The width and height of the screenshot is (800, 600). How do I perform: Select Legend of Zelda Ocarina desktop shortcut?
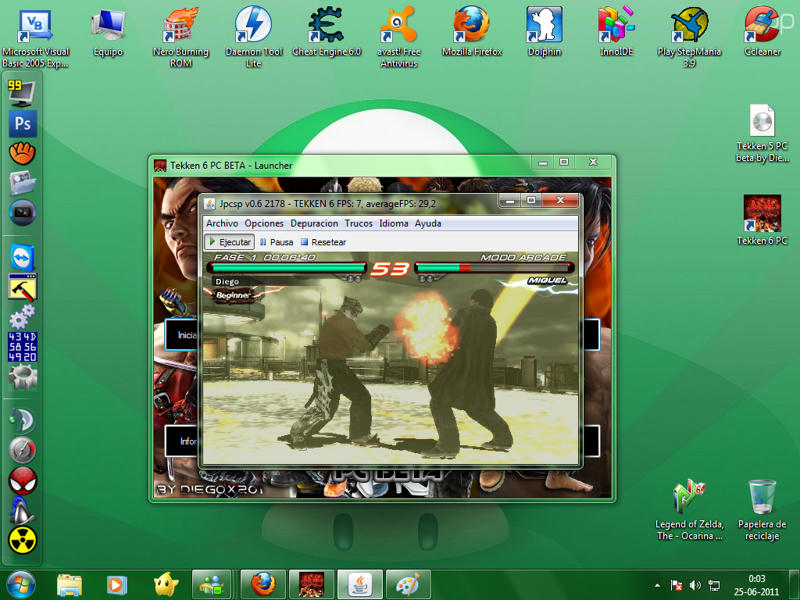[689, 510]
